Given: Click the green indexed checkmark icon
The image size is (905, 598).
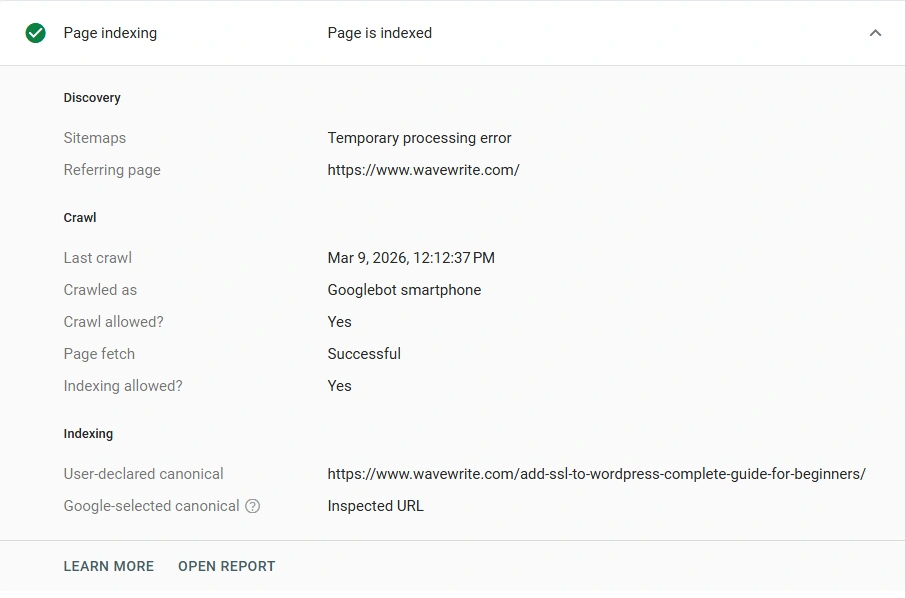Looking at the screenshot, I should tap(36, 33).
